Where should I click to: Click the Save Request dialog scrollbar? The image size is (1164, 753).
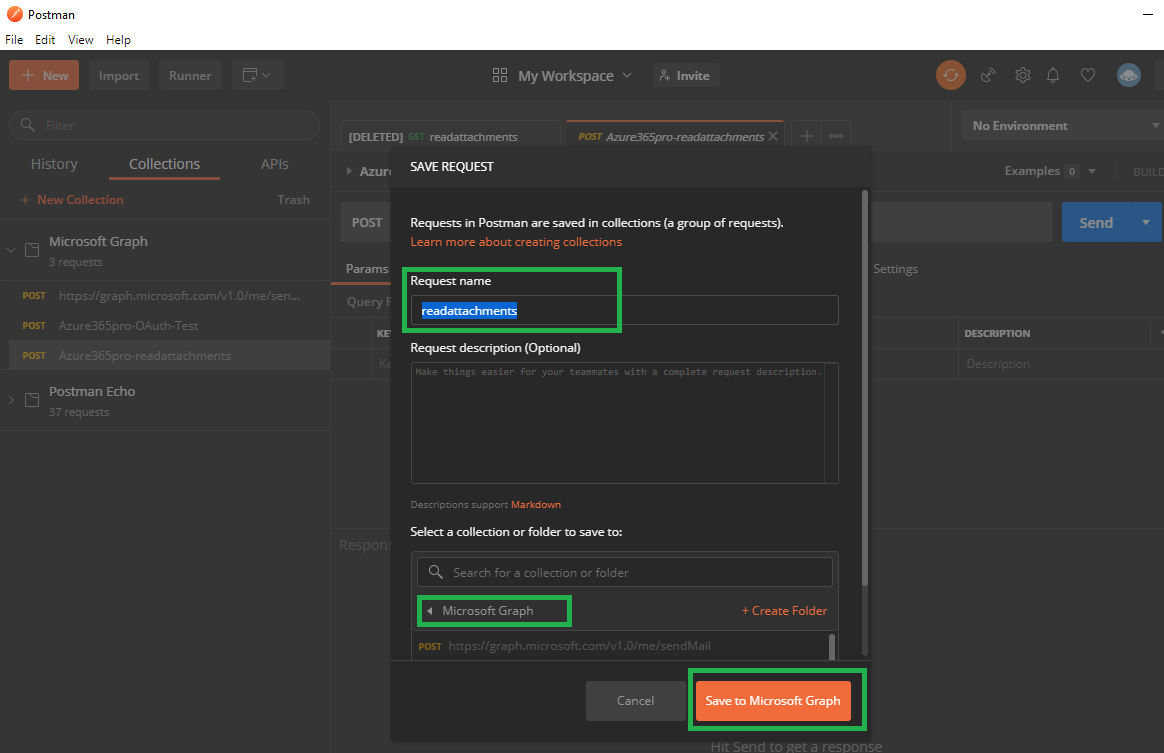pyautogui.click(x=864, y=388)
